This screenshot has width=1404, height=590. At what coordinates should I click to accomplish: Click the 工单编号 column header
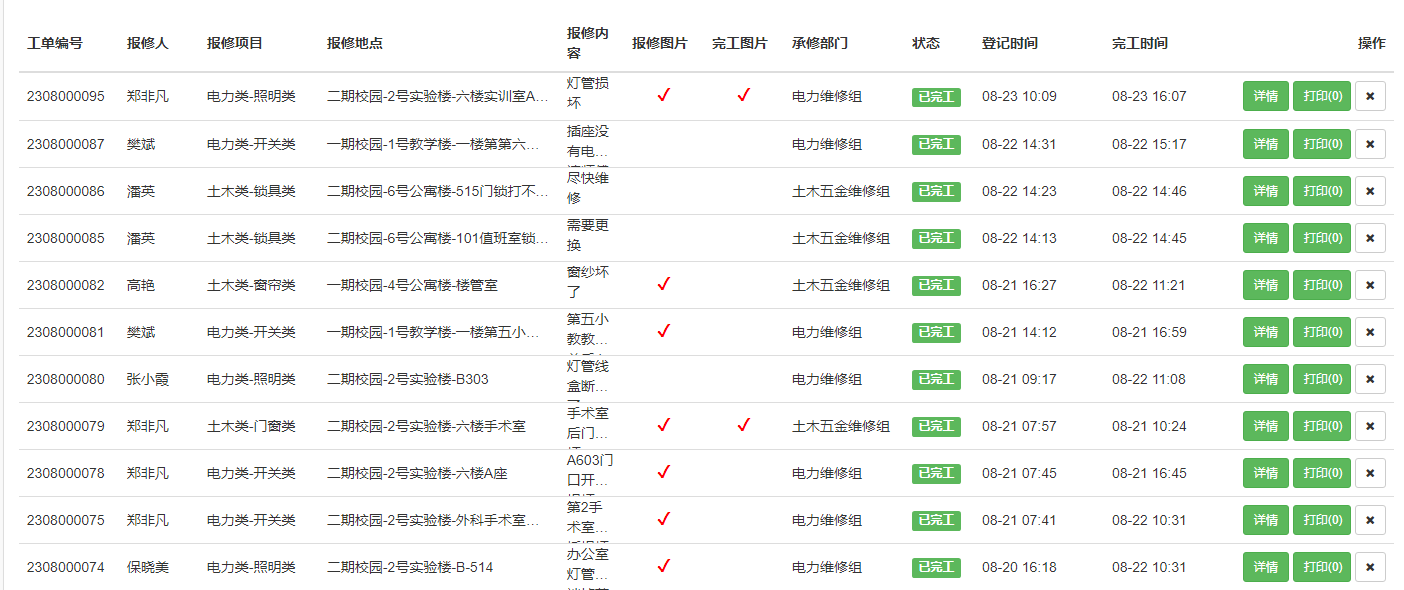point(55,43)
